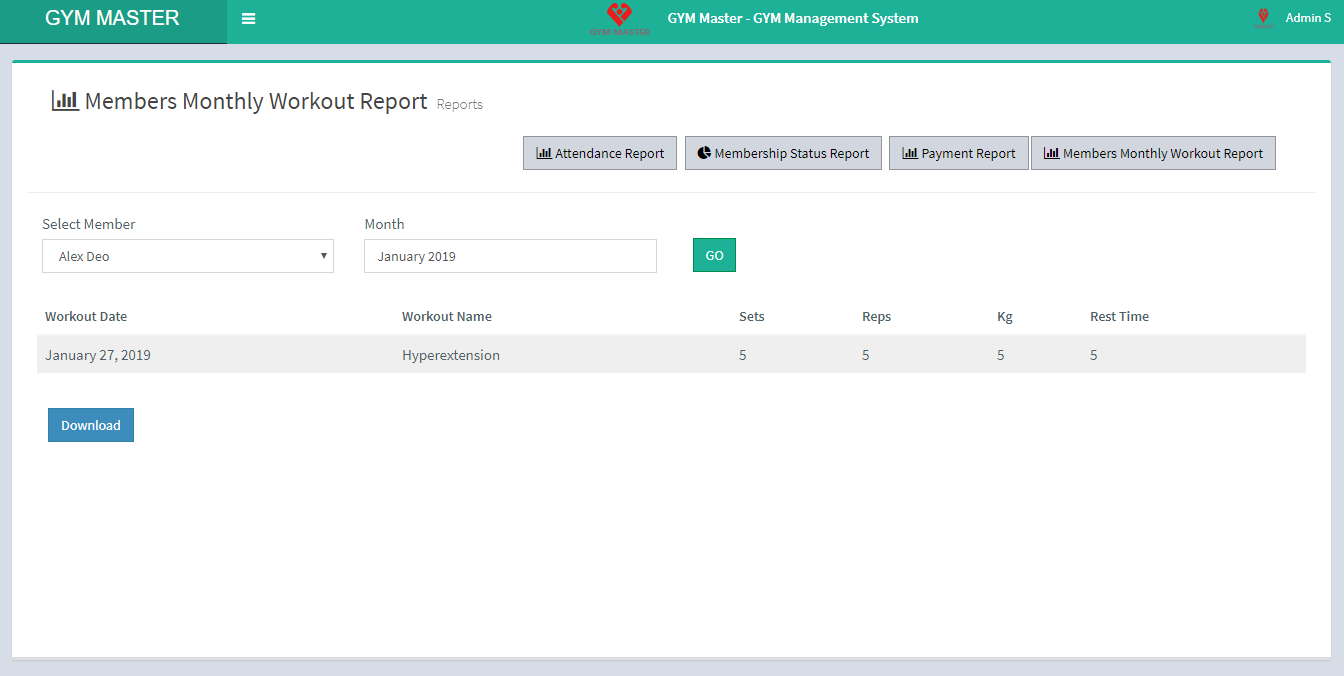
Task: Click the admin profile icon in the top-right
Action: pos(1264,16)
